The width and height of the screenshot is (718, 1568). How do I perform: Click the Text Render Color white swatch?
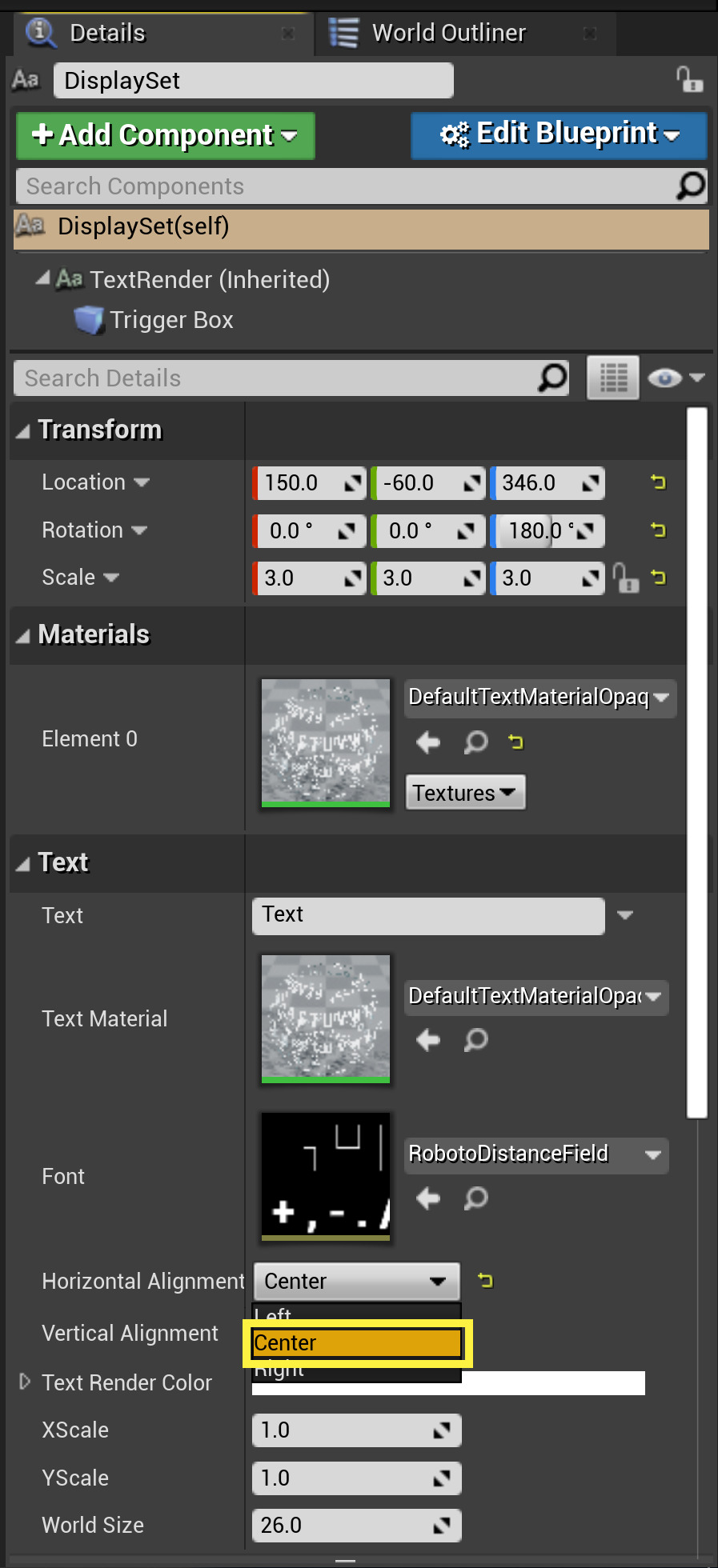[x=553, y=1382]
